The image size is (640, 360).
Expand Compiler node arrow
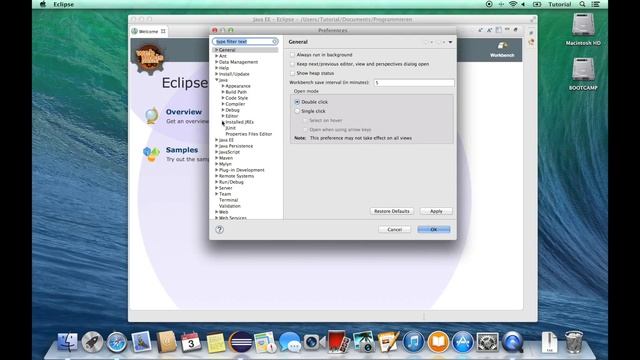223,104
